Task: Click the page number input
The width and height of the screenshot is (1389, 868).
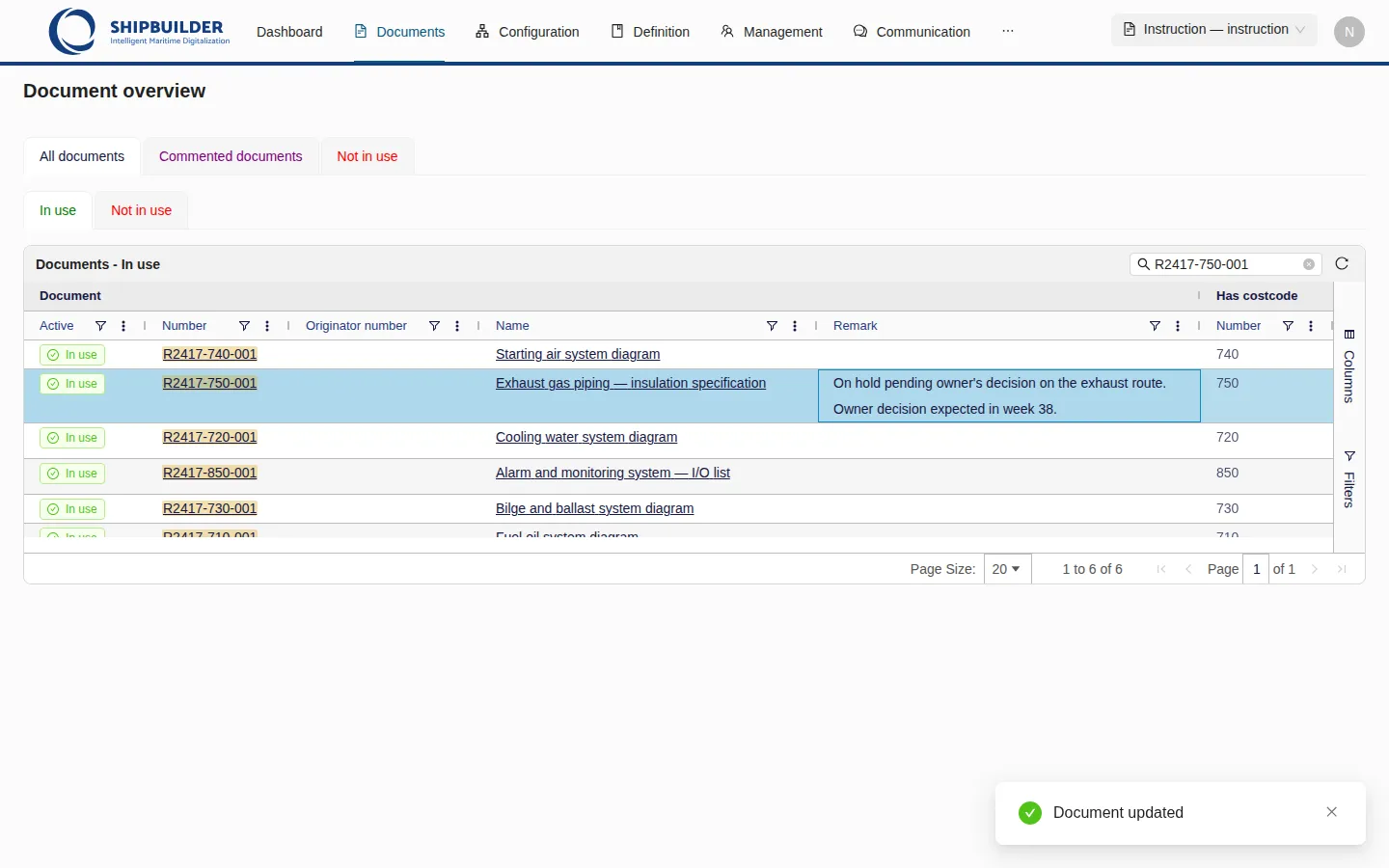Action: point(1256,569)
